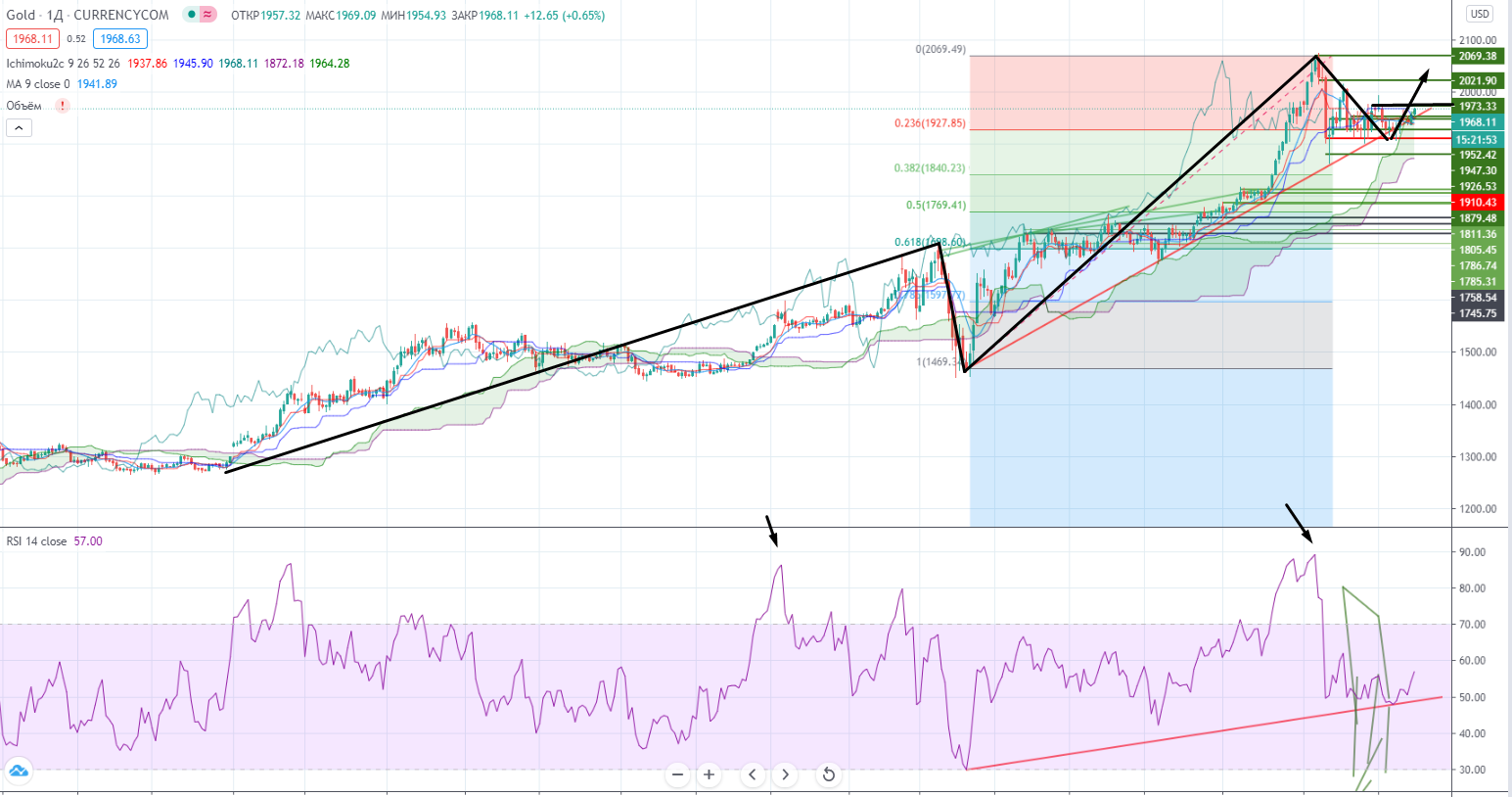Image resolution: width=1512 pixels, height=797 pixels.
Task: Zoom out the chart with minus button
Action: point(677,774)
